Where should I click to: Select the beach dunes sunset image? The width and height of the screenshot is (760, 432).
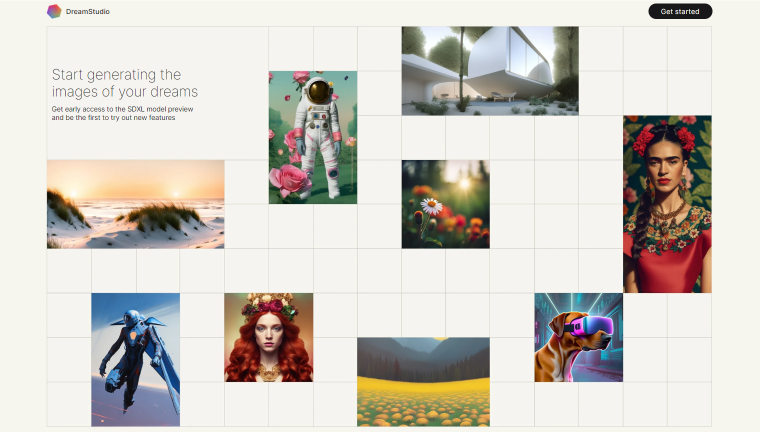(136, 204)
